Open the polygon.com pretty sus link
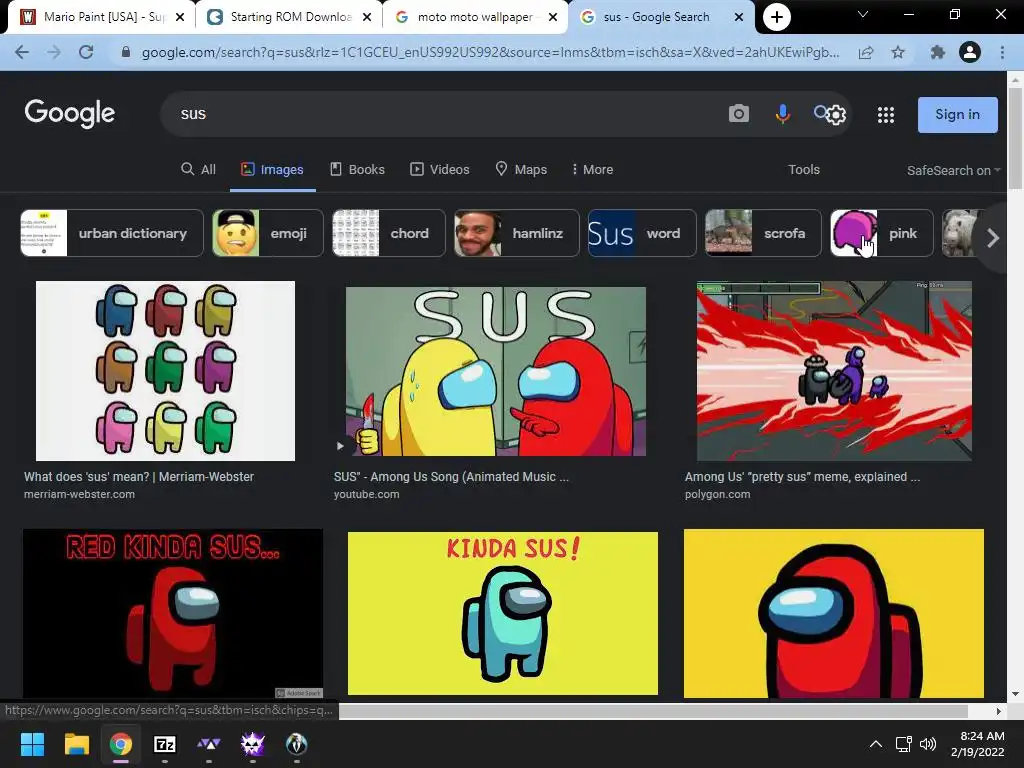This screenshot has width=1024, height=768. (x=802, y=477)
